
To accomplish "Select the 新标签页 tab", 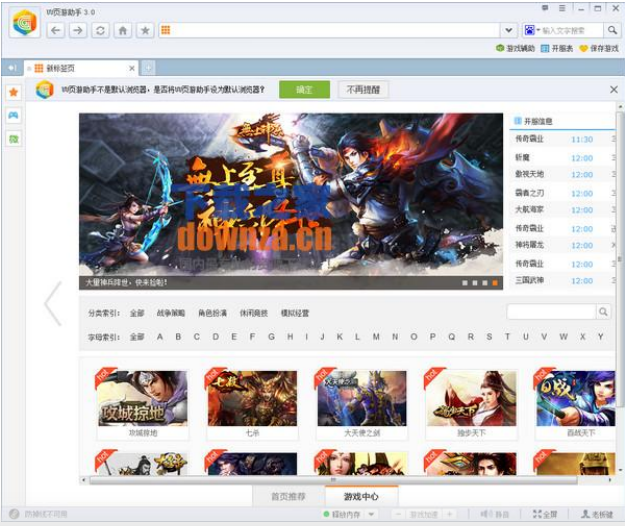I will click(80, 68).
